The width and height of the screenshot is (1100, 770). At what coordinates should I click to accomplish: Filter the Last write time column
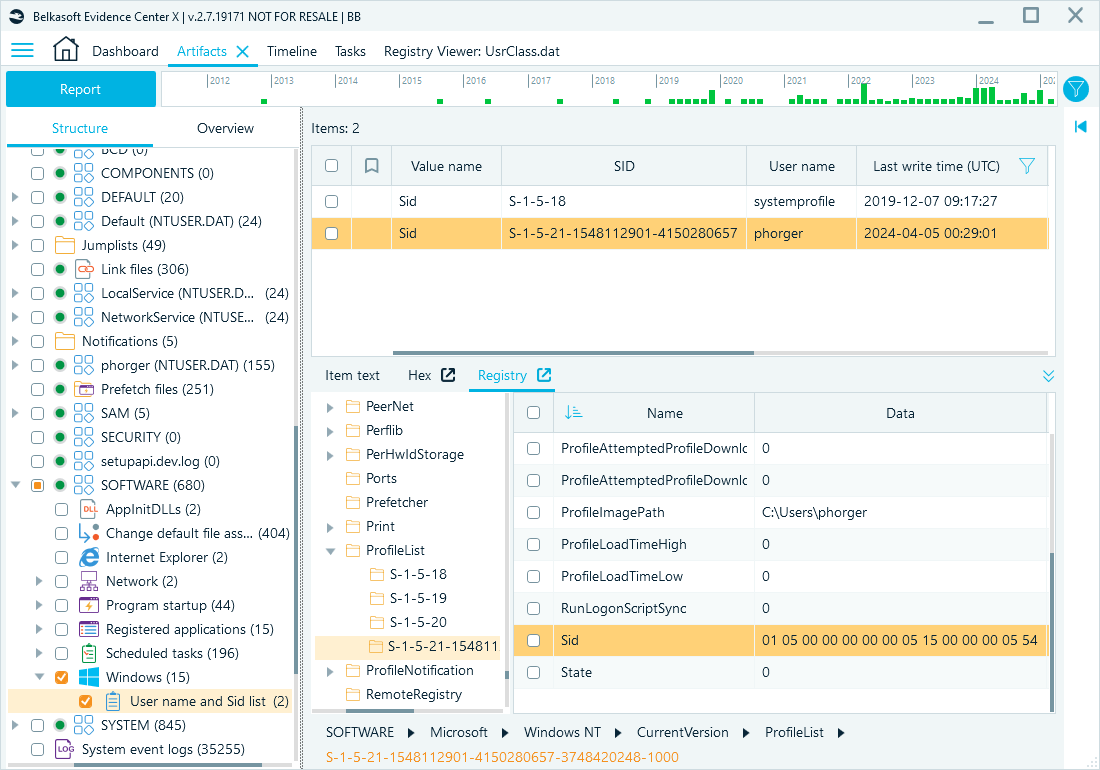coord(1026,166)
